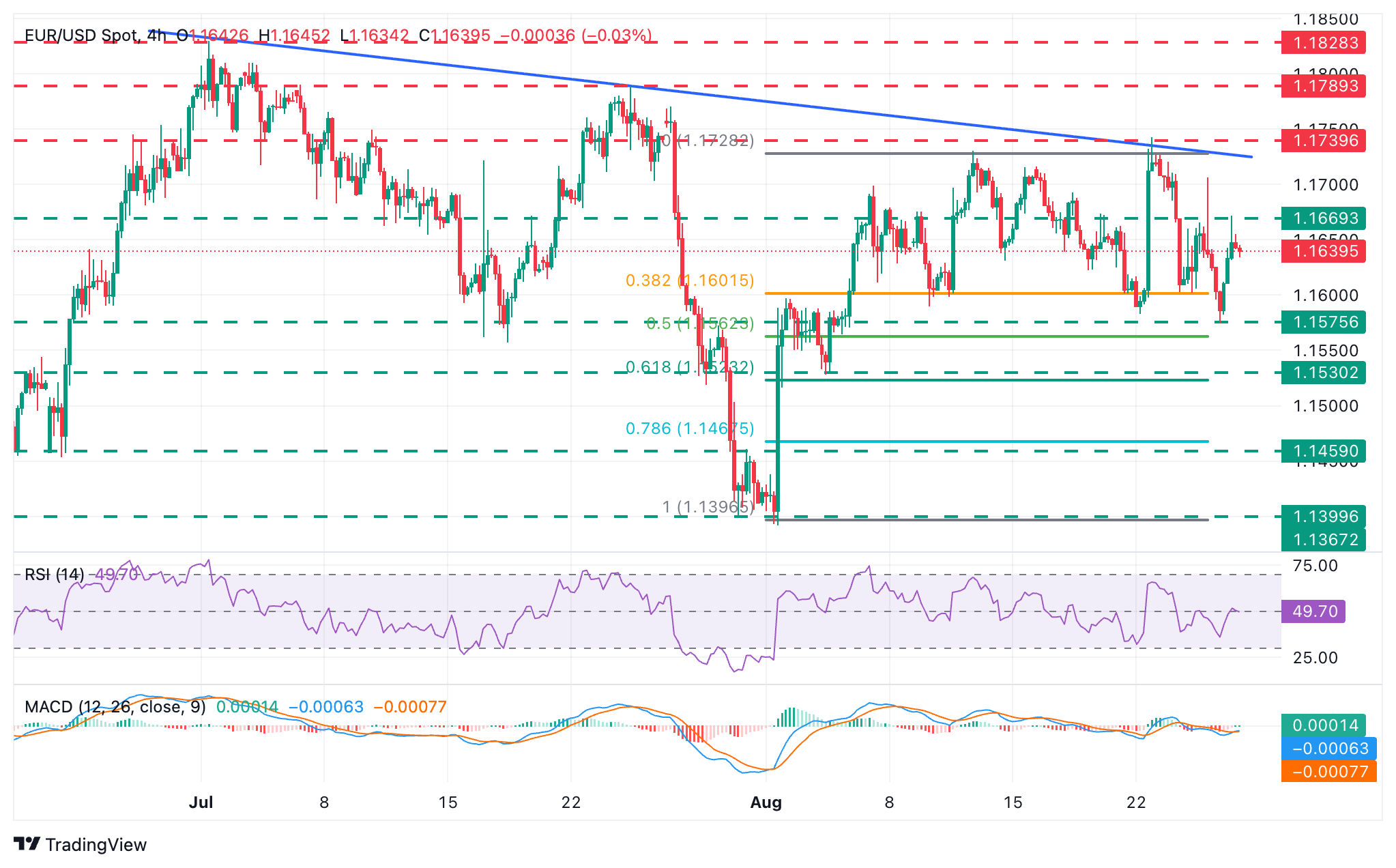Click the 1.15756 green price label
Viewport: 1396px width, 868px height.
[x=1324, y=322]
